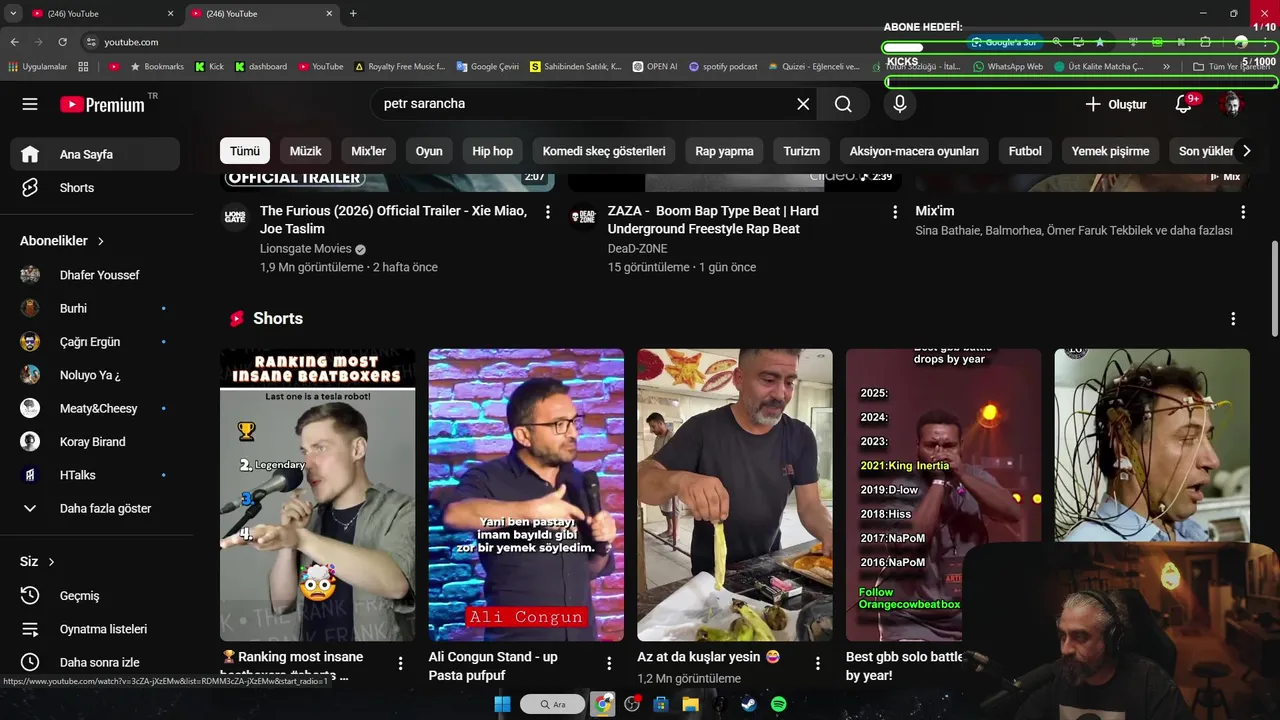This screenshot has width=1280, height=720.
Task: Select the Oyun filter chip
Action: click(x=429, y=151)
